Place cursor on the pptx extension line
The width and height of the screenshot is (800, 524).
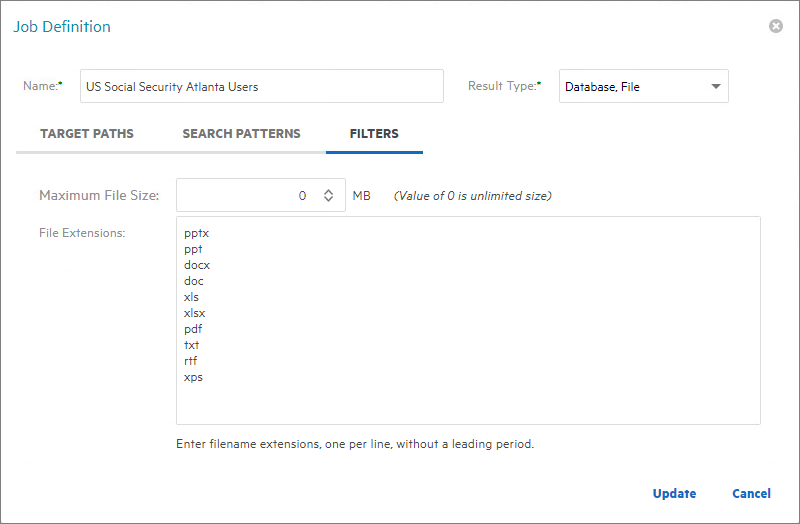197,233
